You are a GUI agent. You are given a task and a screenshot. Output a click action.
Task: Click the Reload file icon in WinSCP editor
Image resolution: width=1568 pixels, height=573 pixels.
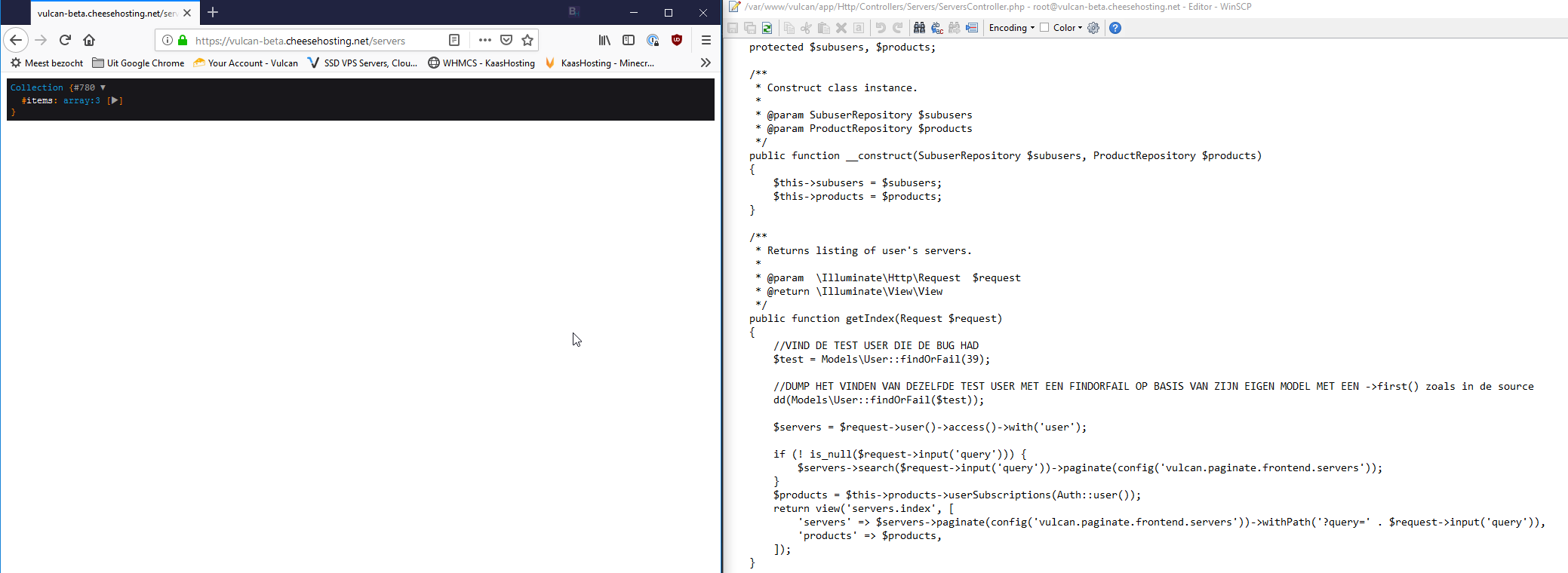coord(767,28)
